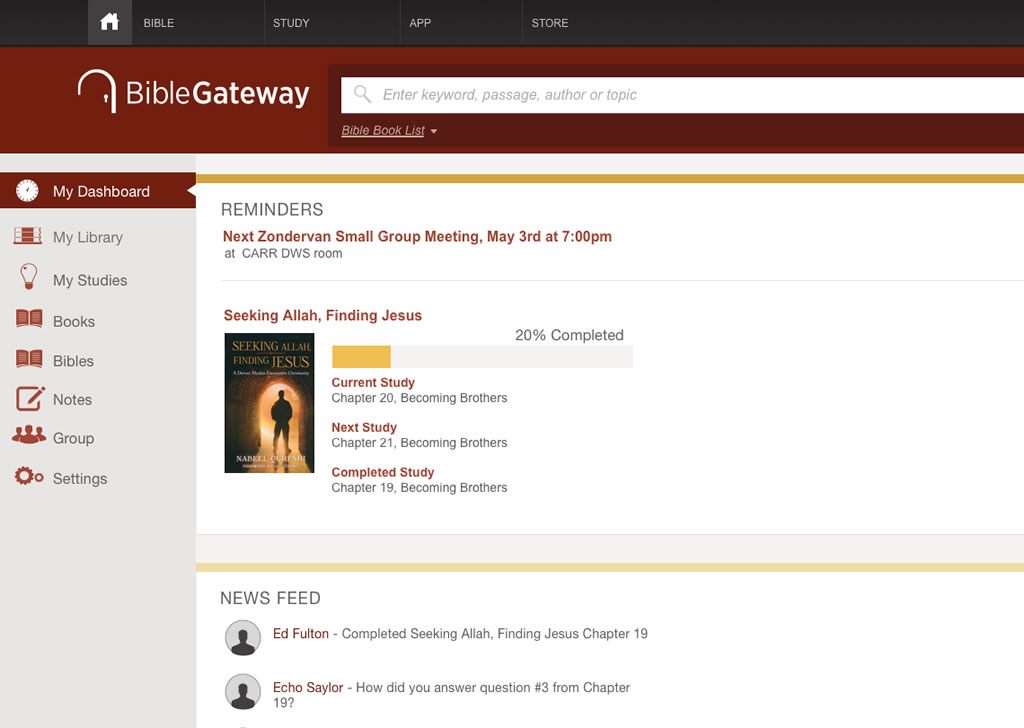The image size is (1024, 728).
Task: Open the STUDY top menu
Action: [x=291, y=23]
